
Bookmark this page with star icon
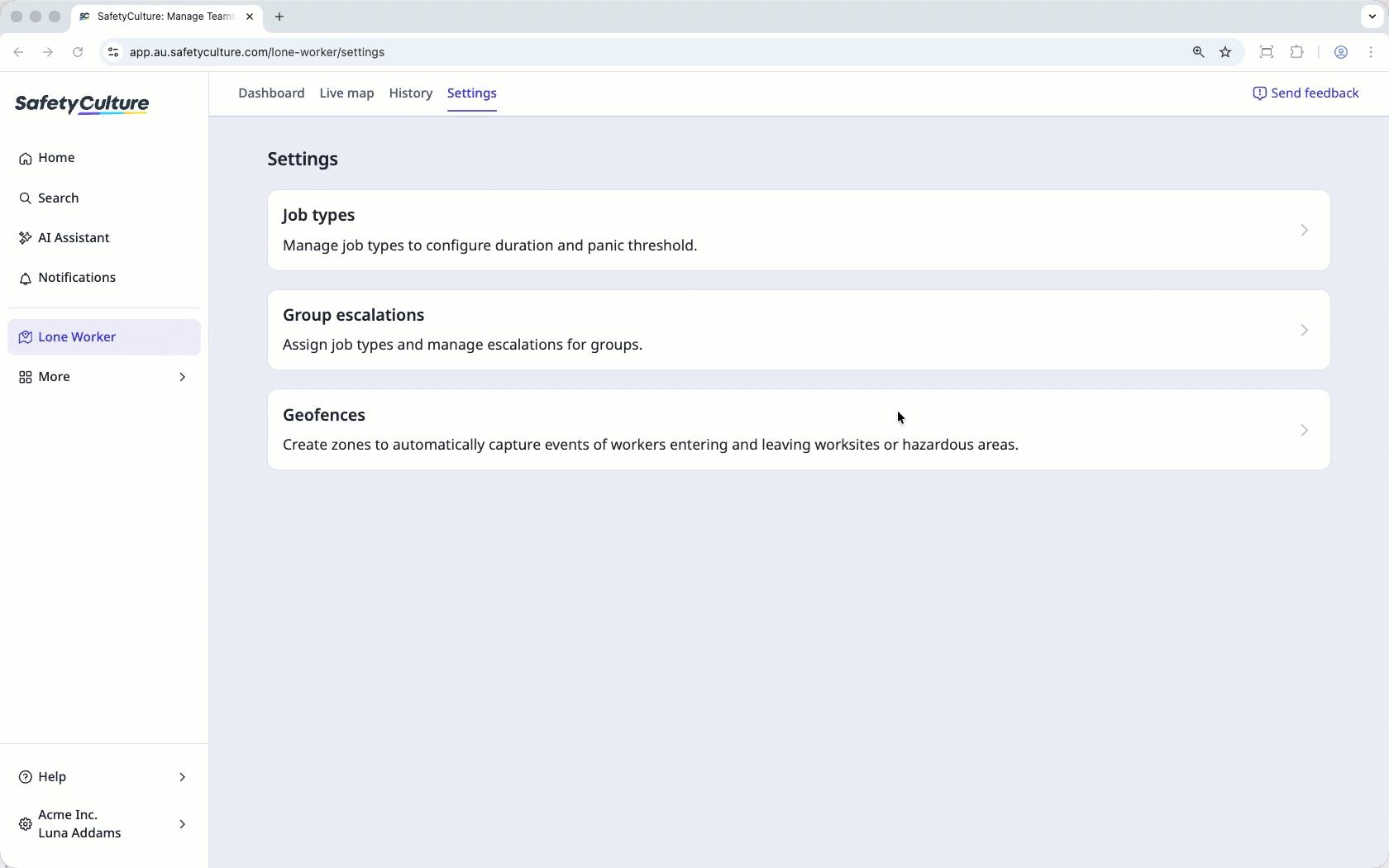(1225, 52)
